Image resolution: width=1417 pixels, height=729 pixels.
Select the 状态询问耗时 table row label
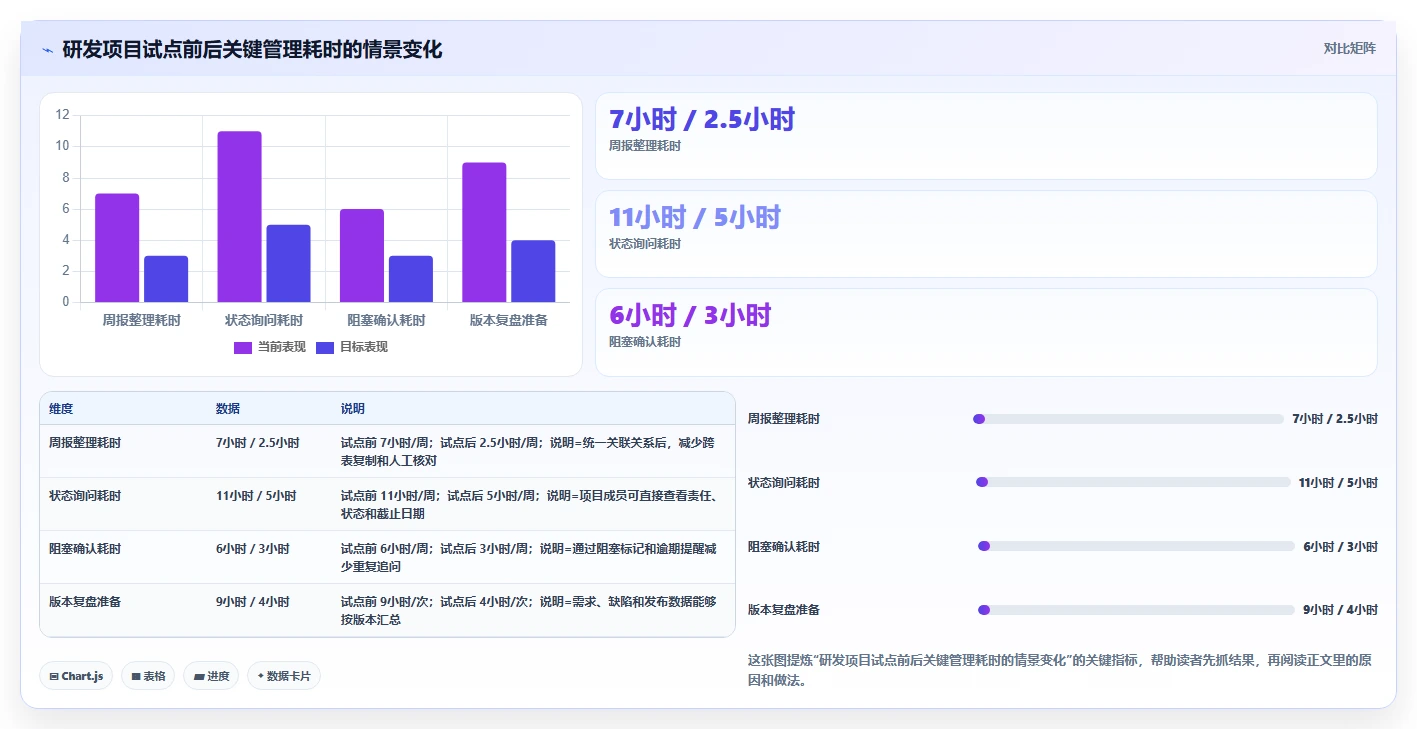click(x=85, y=495)
